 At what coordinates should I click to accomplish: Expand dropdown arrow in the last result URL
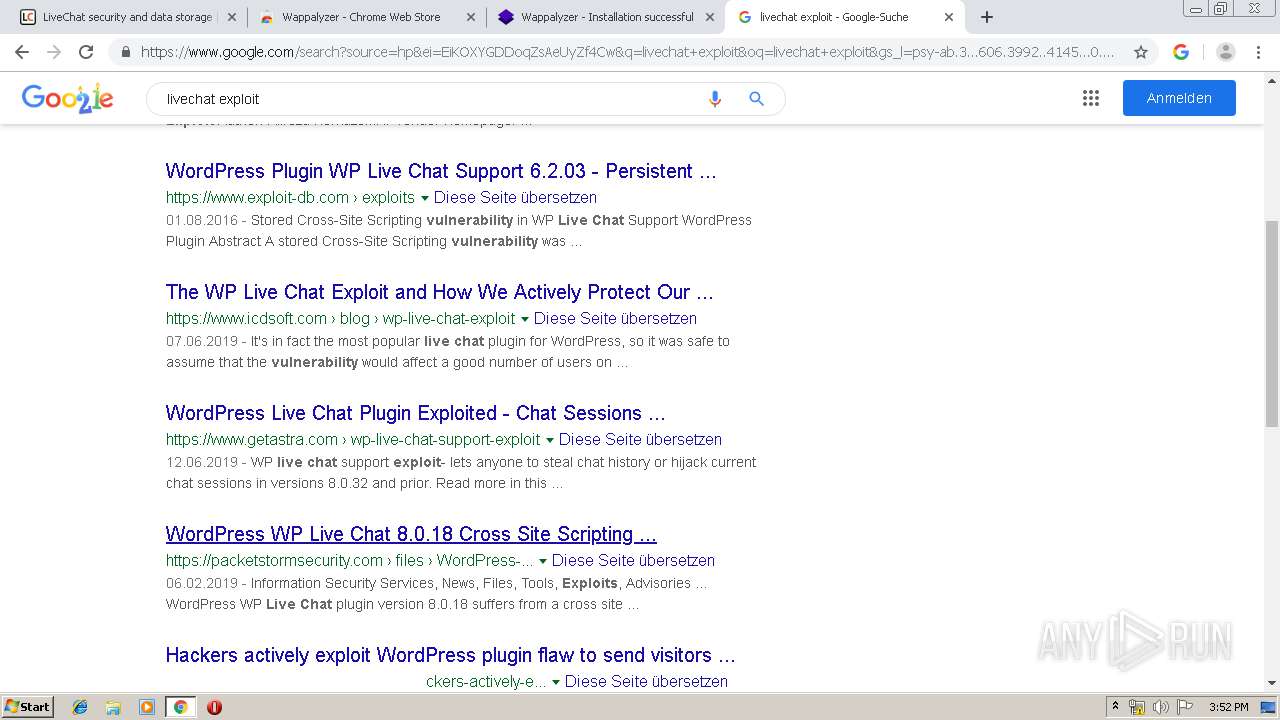point(555,682)
